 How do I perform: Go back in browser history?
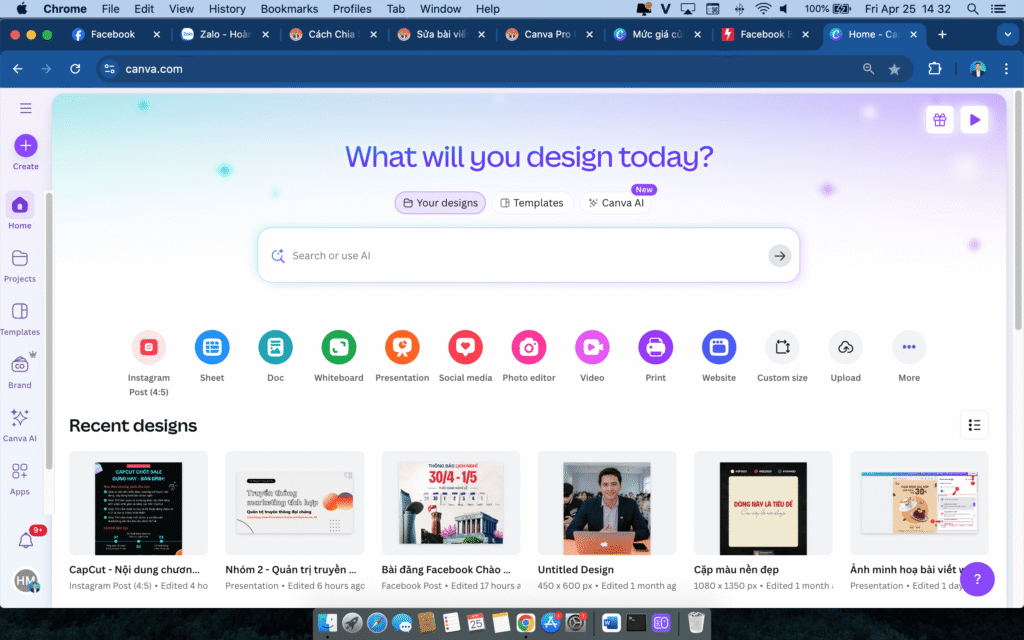click(x=18, y=69)
